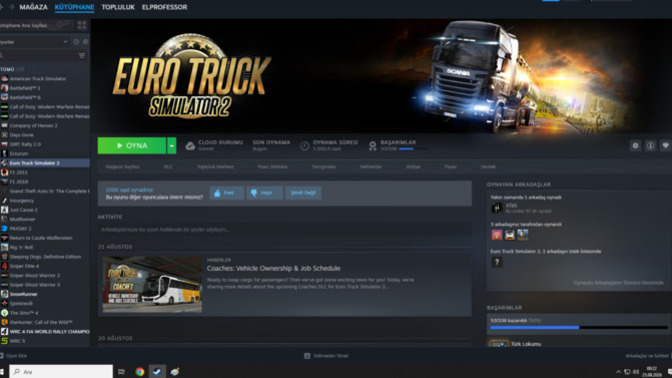Viewport: 672px width, 378px height.
Task: Click the Coaches news thumbnail image
Action: [152, 284]
